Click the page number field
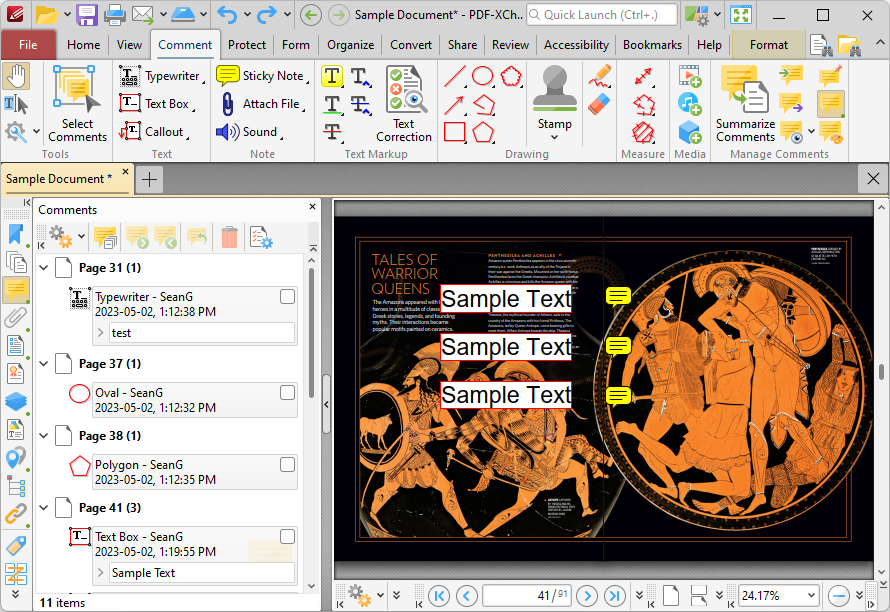 point(527,596)
